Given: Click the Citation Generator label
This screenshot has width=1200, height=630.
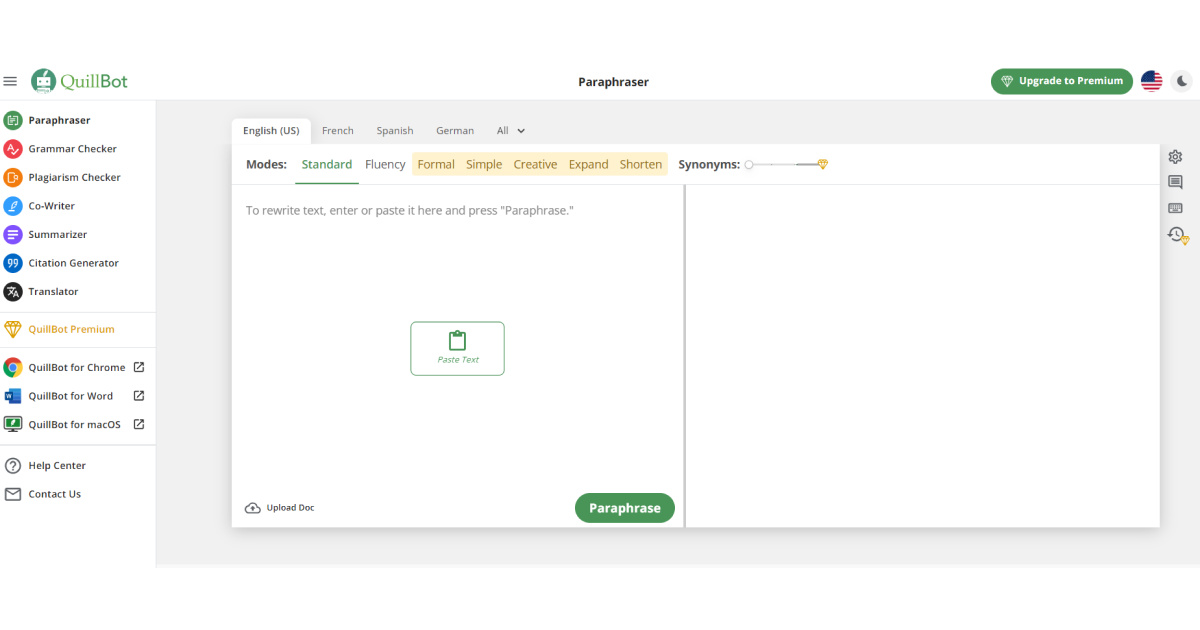Looking at the screenshot, I should point(74,263).
